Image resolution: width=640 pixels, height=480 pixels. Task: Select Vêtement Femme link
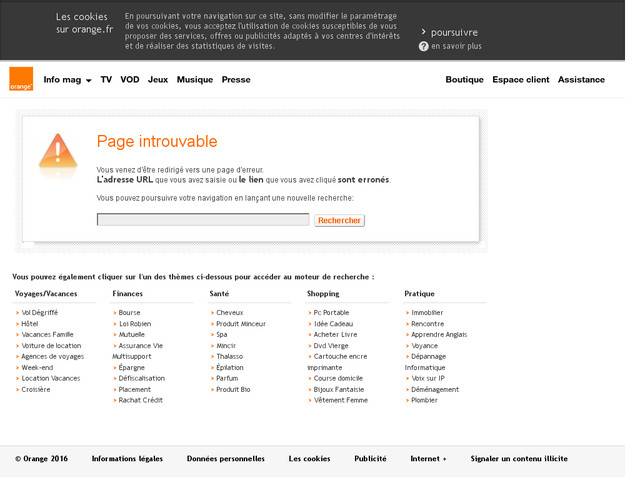[x=340, y=400]
